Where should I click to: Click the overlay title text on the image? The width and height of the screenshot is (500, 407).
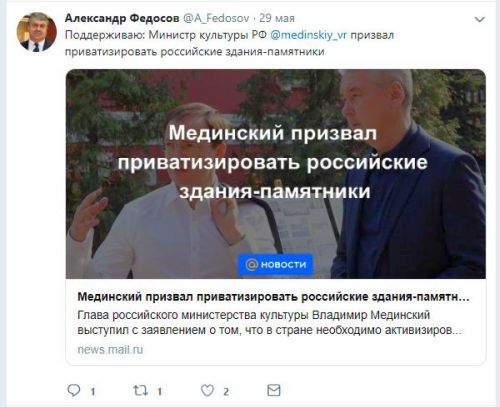(x=273, y=162)
